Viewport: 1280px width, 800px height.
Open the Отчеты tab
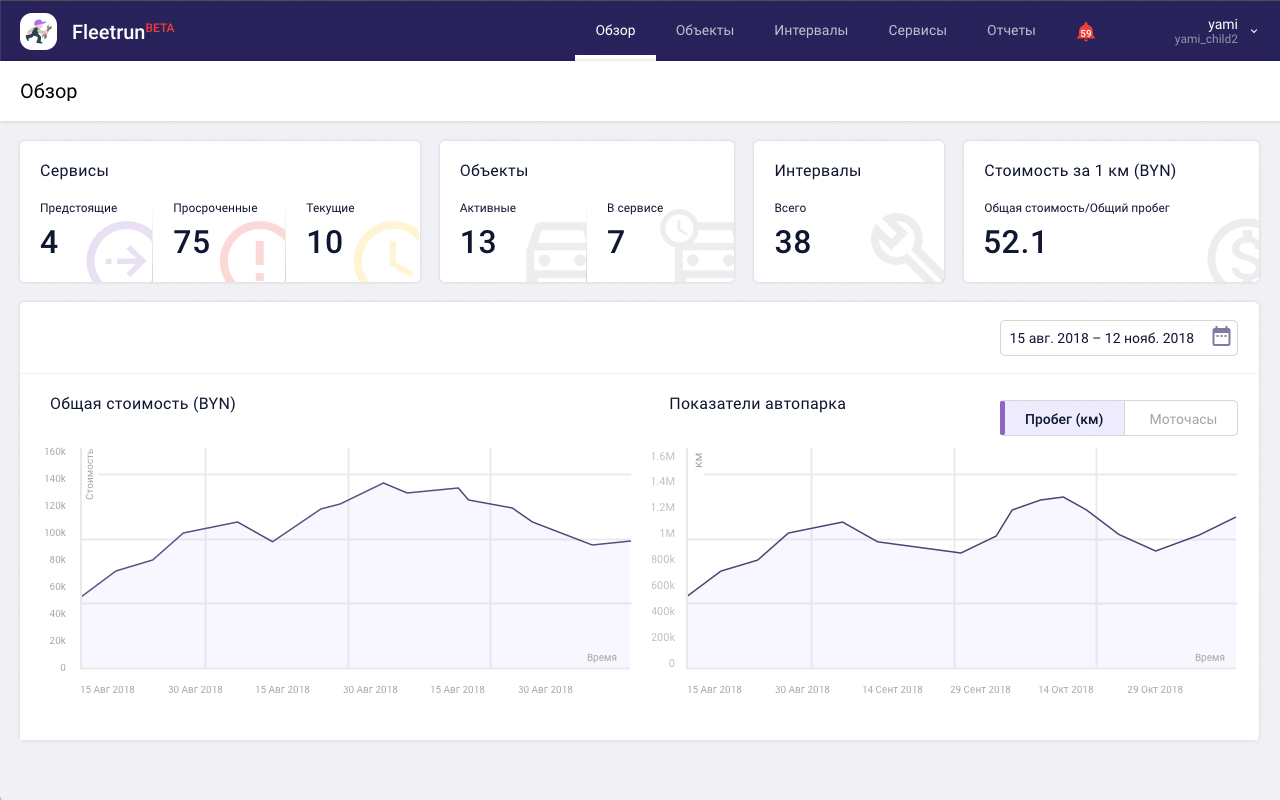(1010, 31)
